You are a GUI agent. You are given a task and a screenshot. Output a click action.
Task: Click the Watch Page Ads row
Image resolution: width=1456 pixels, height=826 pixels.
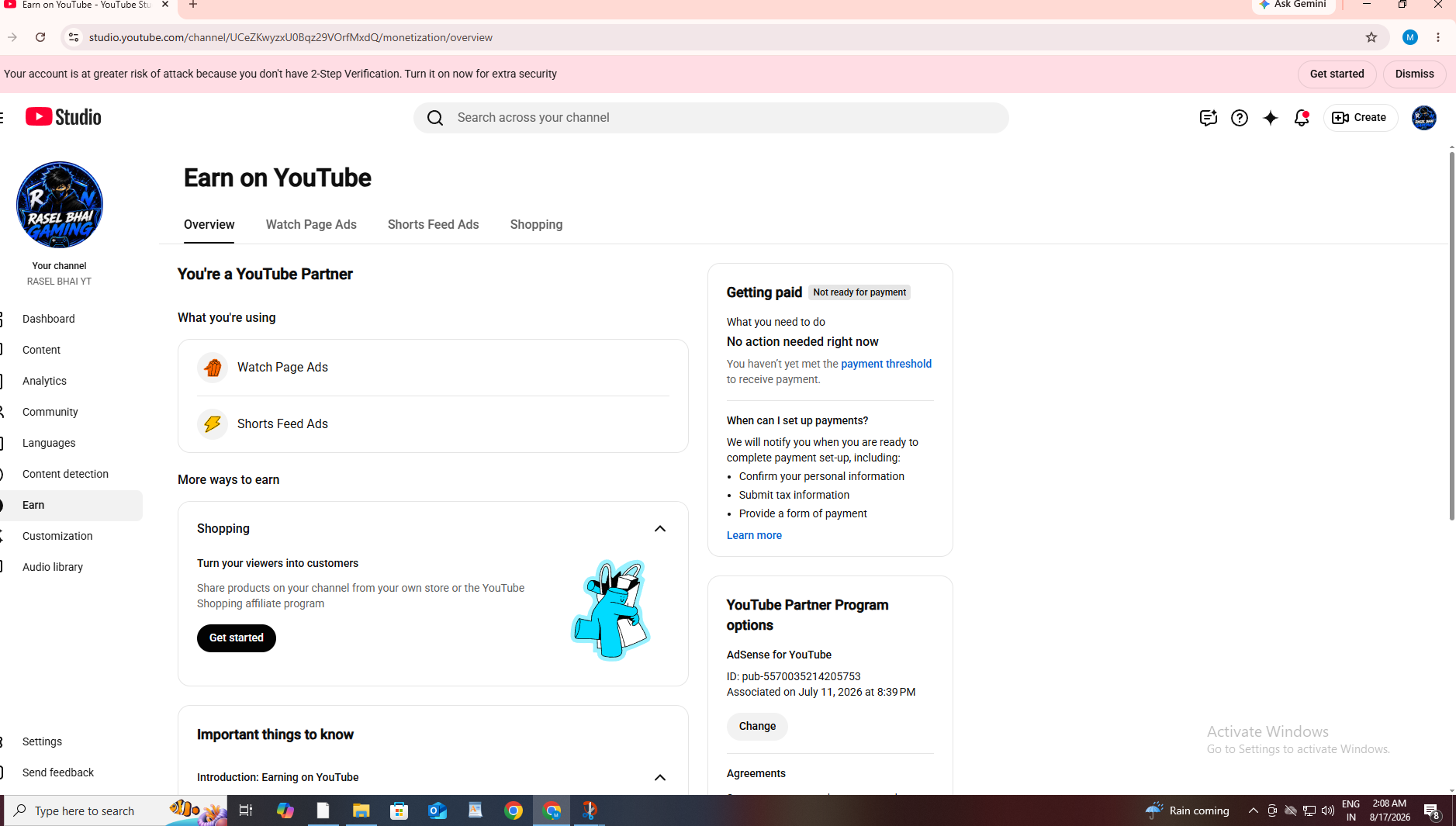coord(433,368)
